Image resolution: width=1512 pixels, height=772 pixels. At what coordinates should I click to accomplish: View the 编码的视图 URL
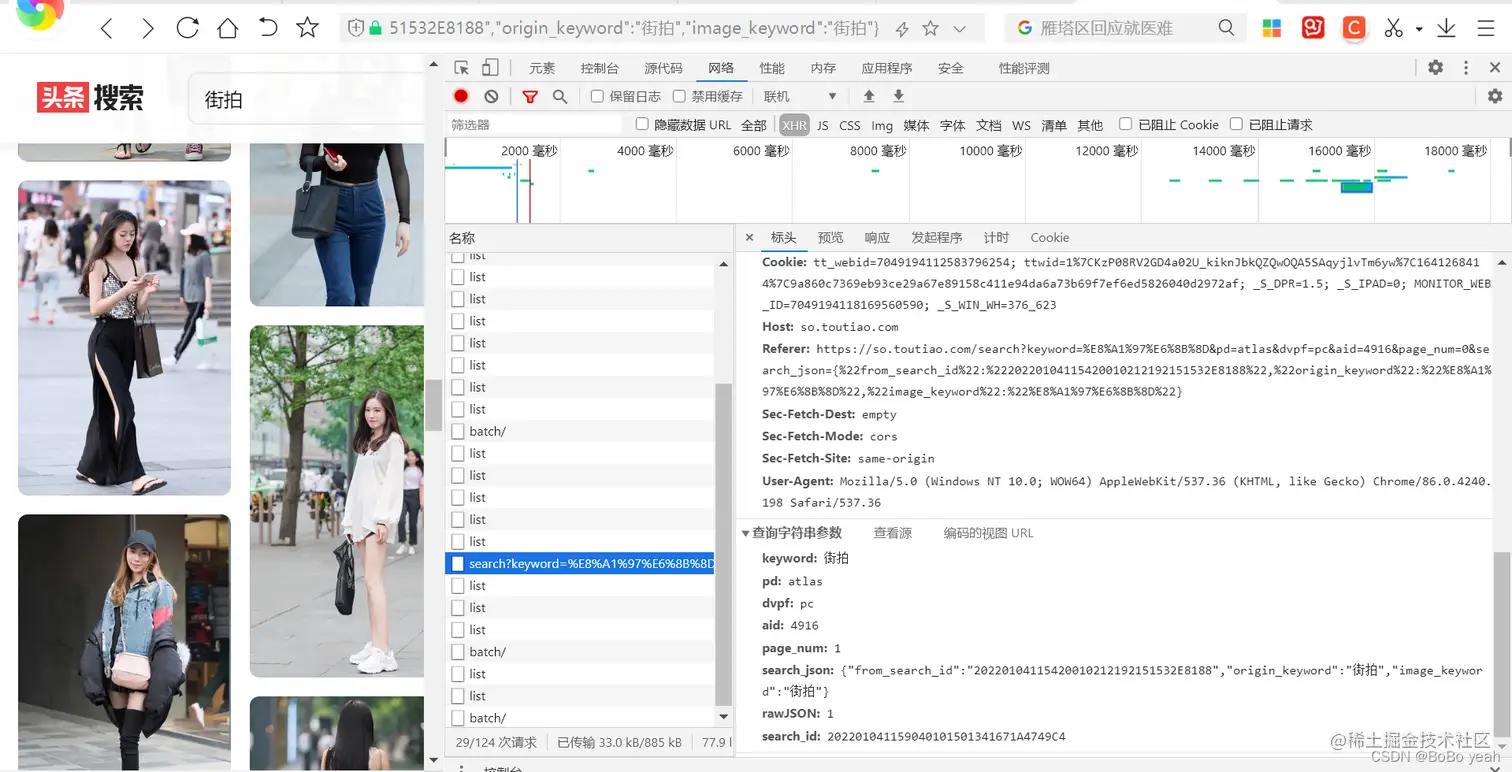(x=988, y=533)
